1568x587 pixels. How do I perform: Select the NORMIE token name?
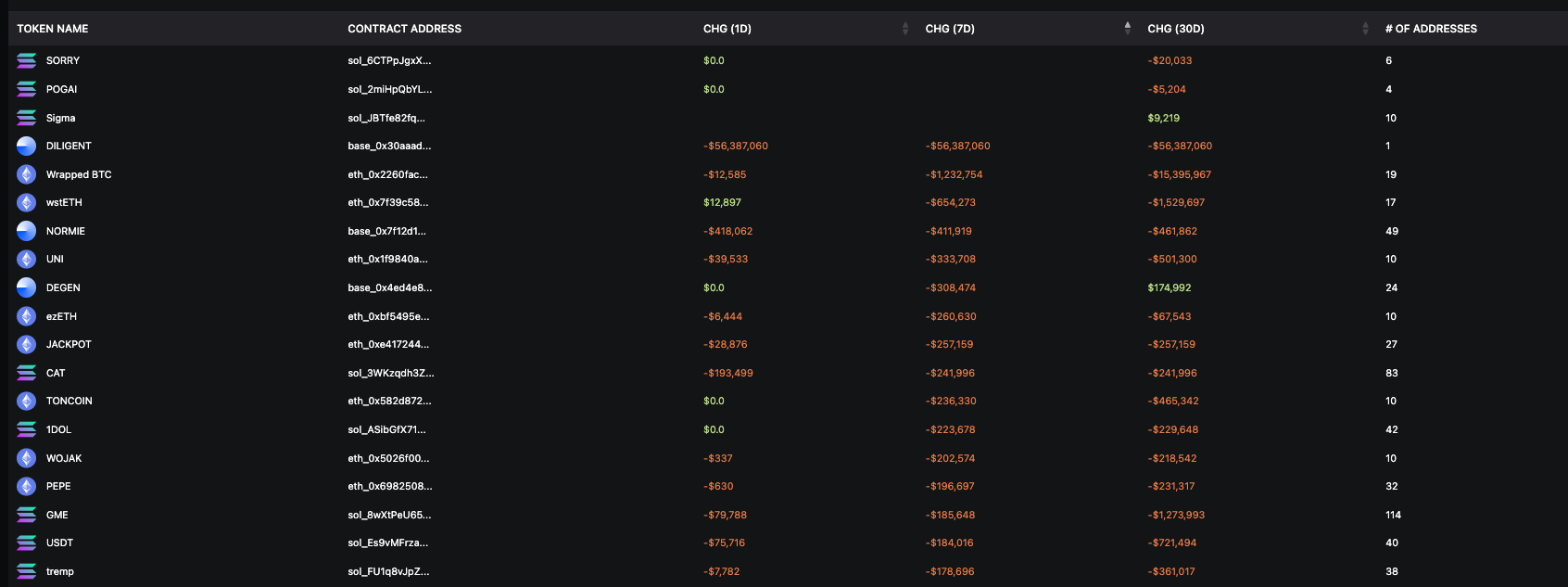[x=66, y=231]
